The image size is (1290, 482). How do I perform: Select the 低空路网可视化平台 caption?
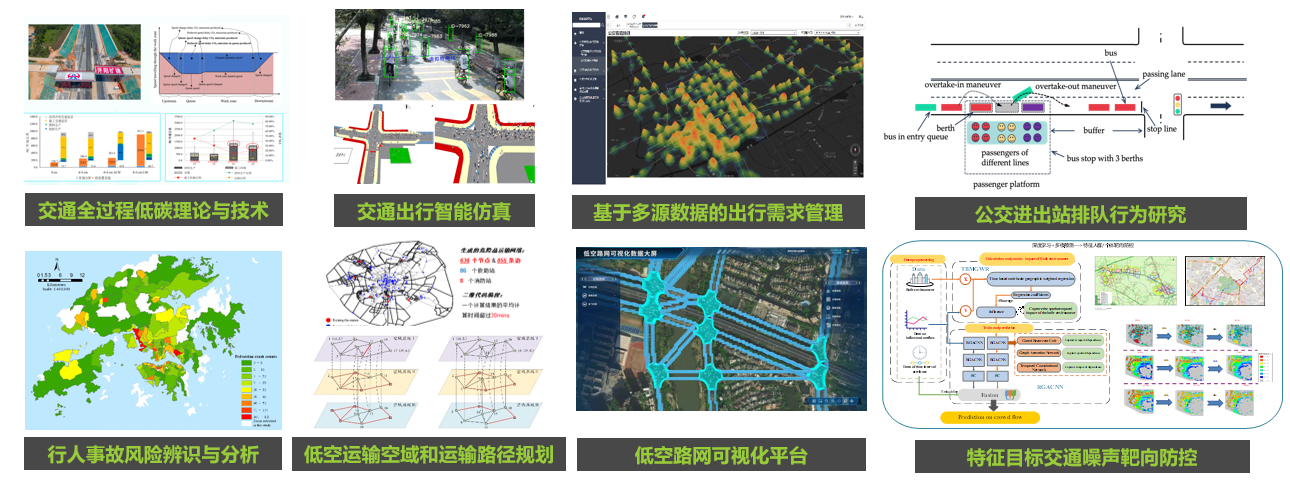click(x=720, y=455)
